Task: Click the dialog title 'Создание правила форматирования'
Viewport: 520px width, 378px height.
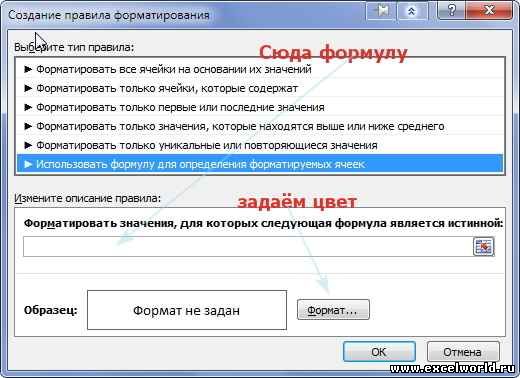Action: tap(109, 15)
